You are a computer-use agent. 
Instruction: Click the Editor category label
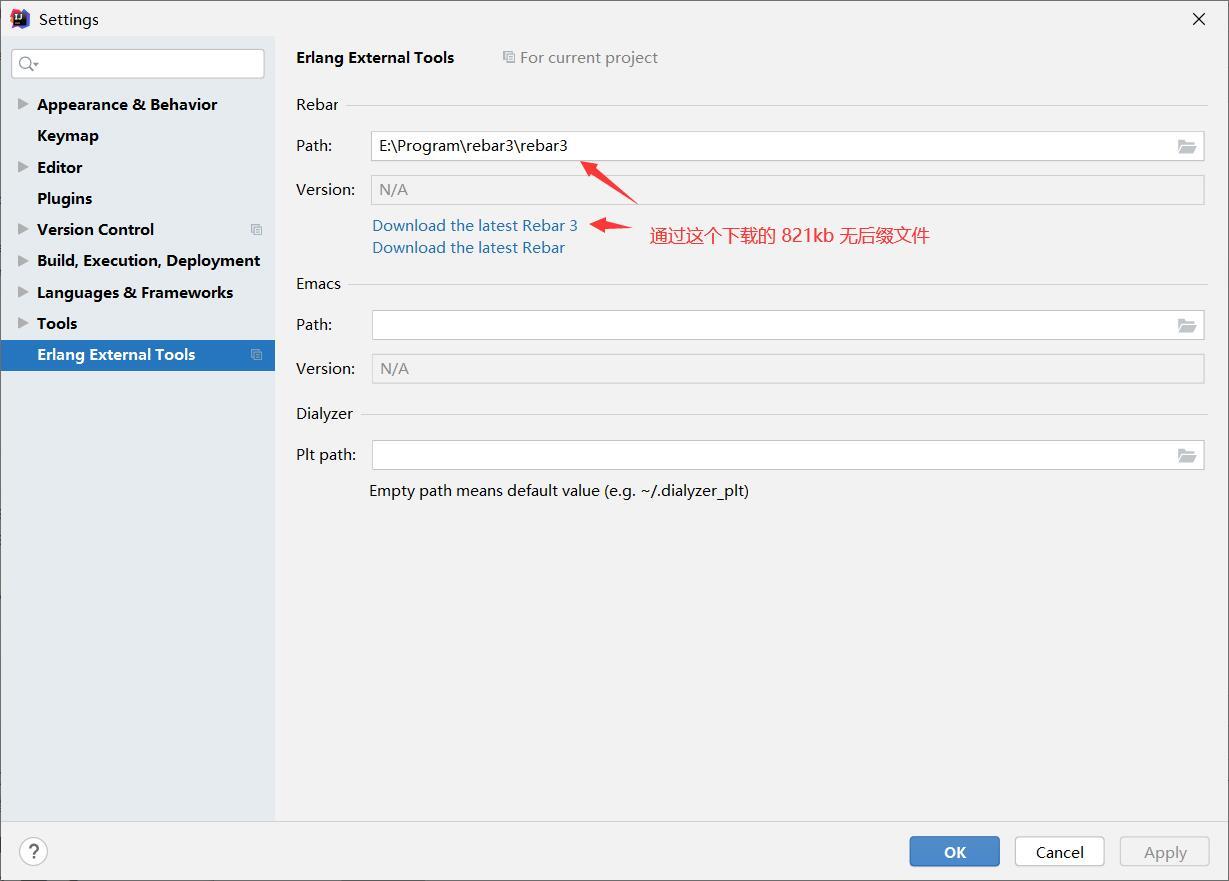(60, 167)
